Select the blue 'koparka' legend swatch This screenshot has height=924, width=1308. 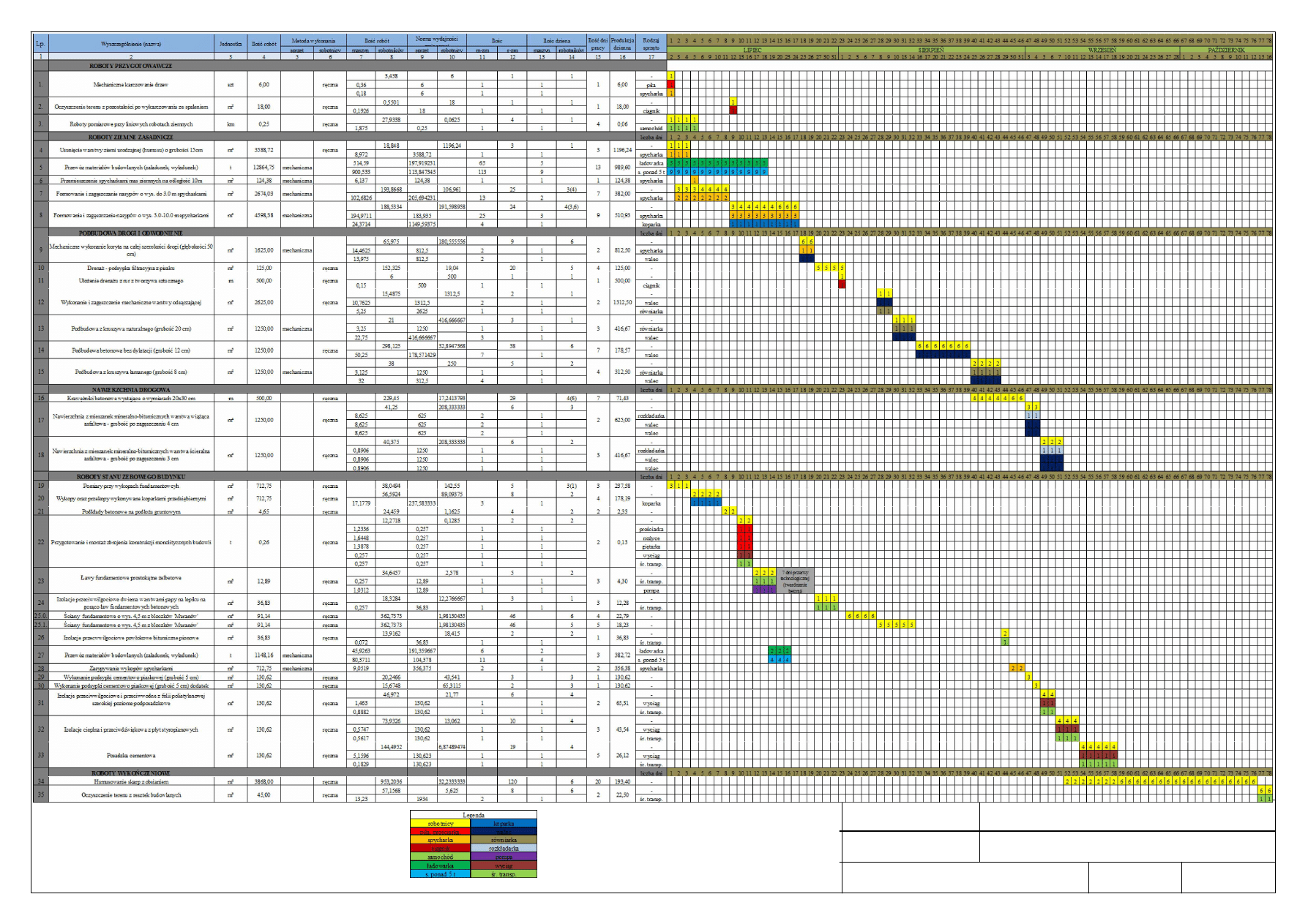coord(504,823)
